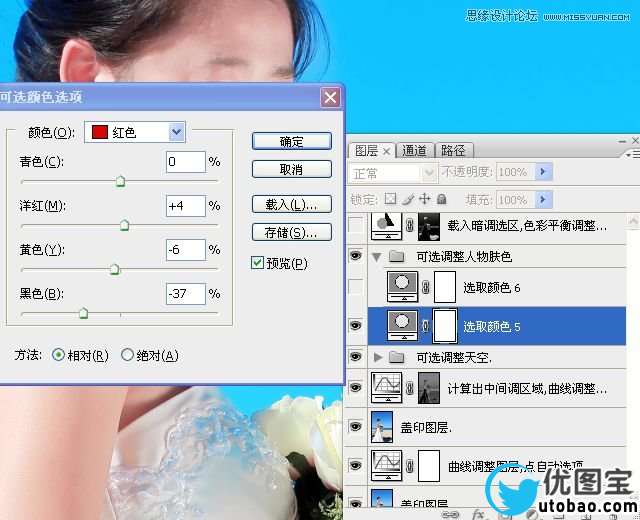Click the lock all padlock icon
Screen dimensions: 640x520
tap(441, 199)
